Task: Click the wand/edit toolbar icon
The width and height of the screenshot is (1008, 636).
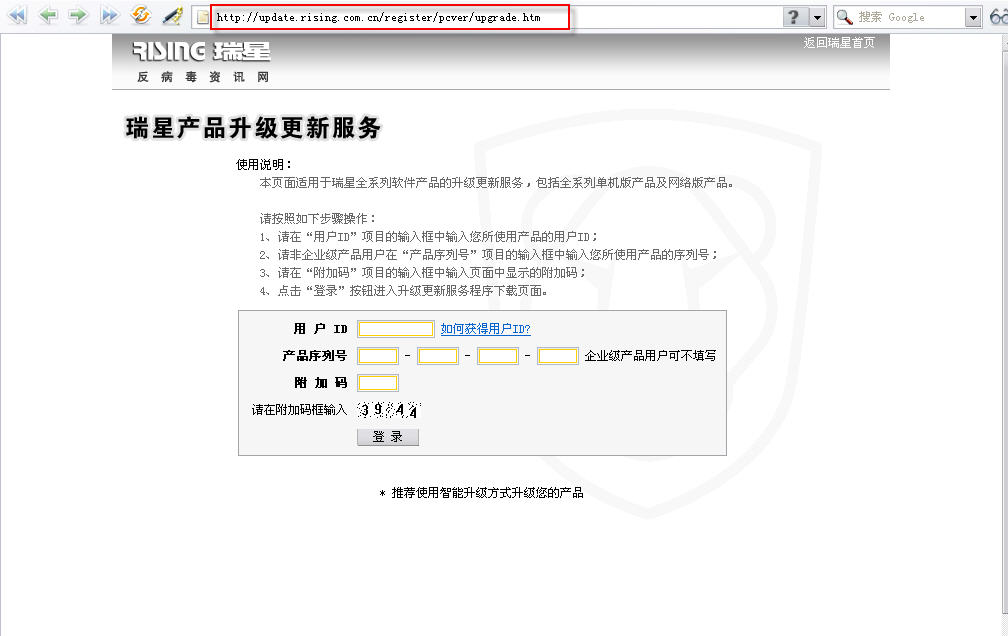Action: click(x=172, y=15)
